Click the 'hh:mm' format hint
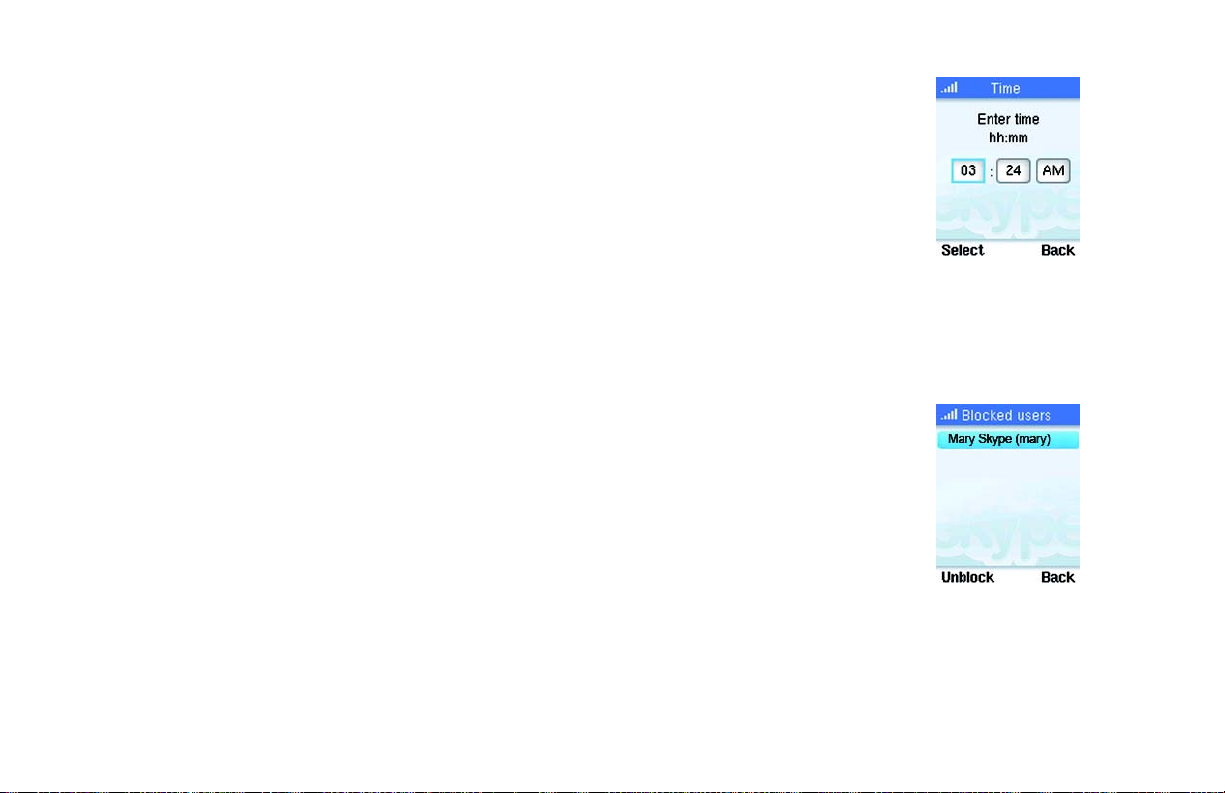Screen dimensions: 1225x793 [1008, 138]
